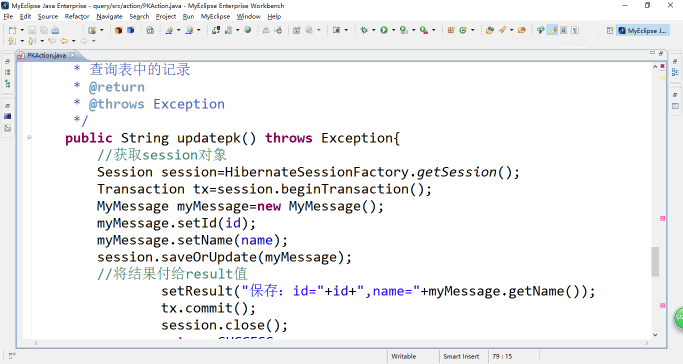Open the Refactor menu
The width and height of the screenshot is (683, 364).
coord(77,17)
